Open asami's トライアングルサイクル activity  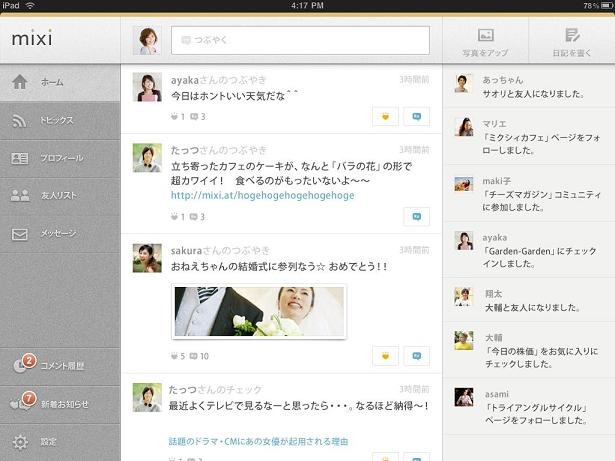click(x=529, y=407)
